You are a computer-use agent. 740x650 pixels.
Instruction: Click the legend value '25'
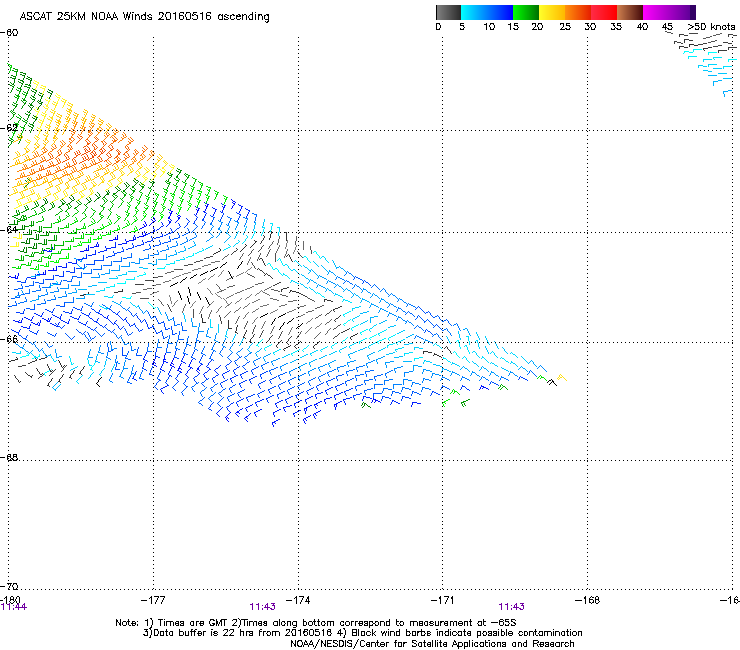pos(565,27)
